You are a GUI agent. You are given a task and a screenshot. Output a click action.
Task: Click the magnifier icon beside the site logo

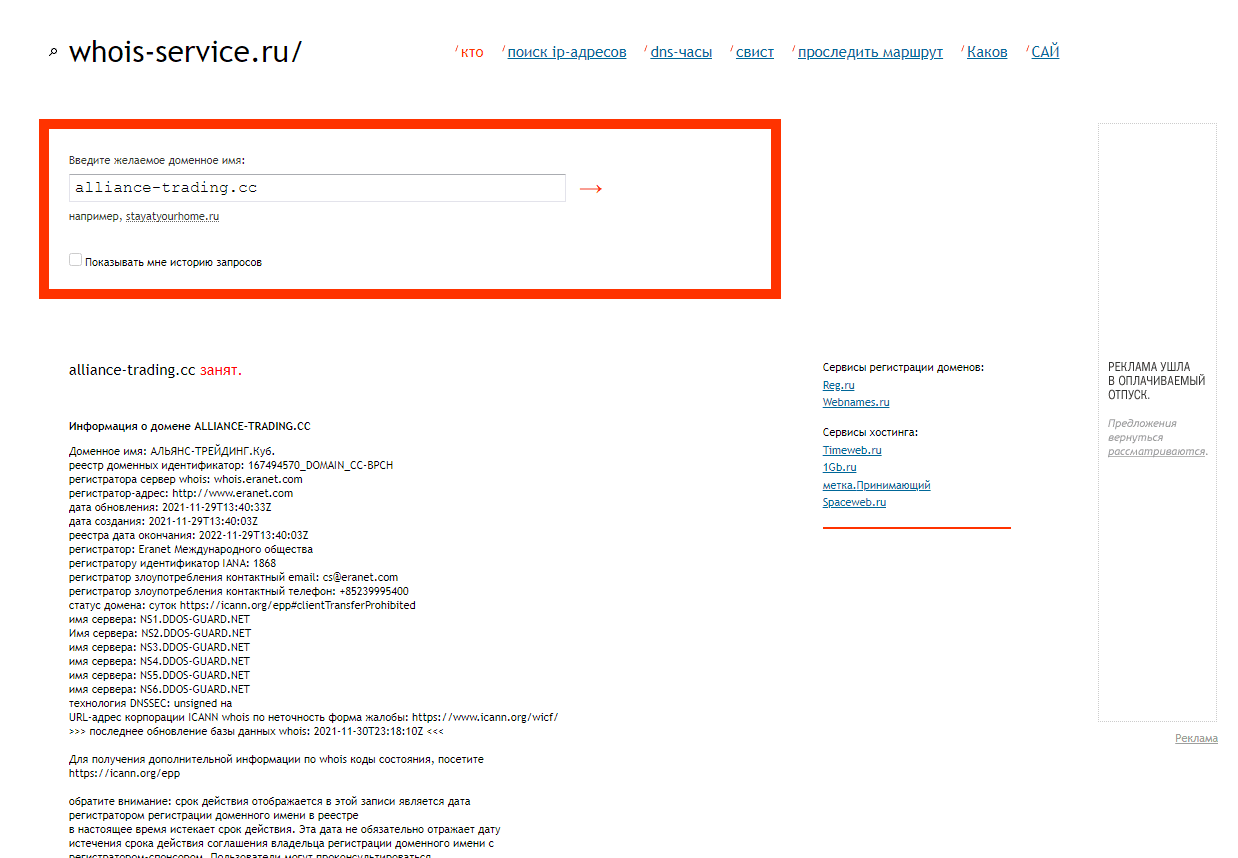pos(53,53)
